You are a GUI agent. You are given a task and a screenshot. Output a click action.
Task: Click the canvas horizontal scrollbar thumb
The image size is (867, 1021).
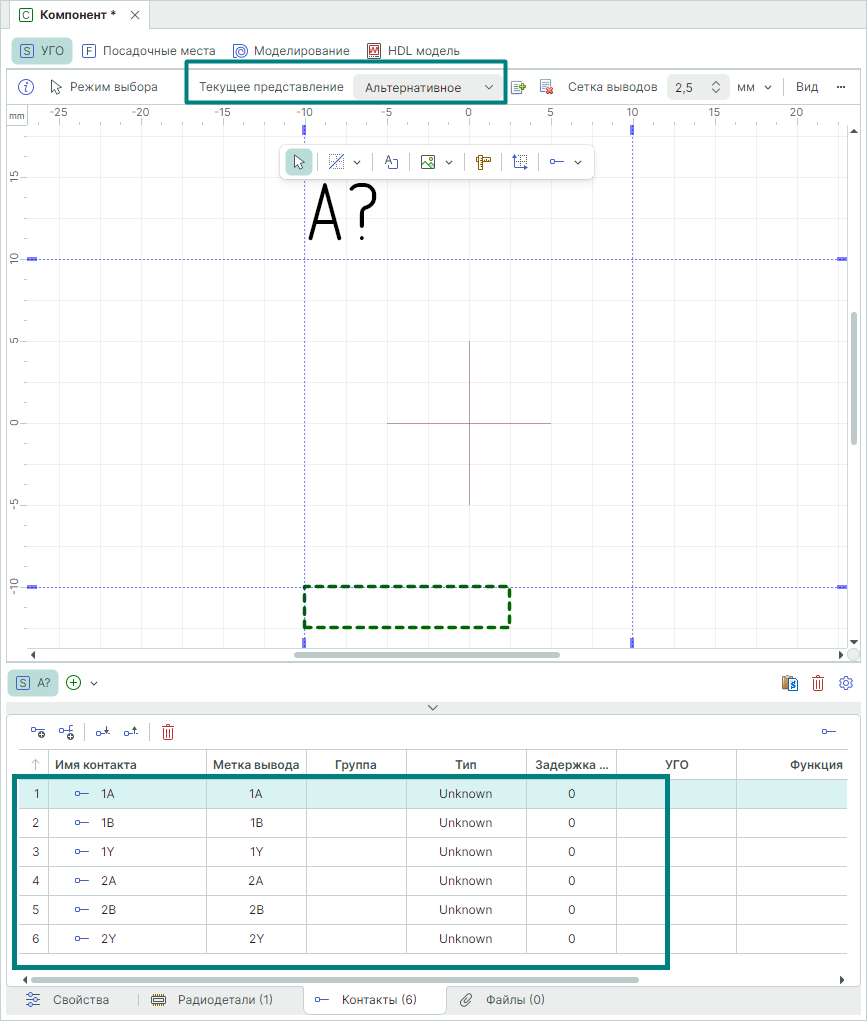[x=427, y=655]
